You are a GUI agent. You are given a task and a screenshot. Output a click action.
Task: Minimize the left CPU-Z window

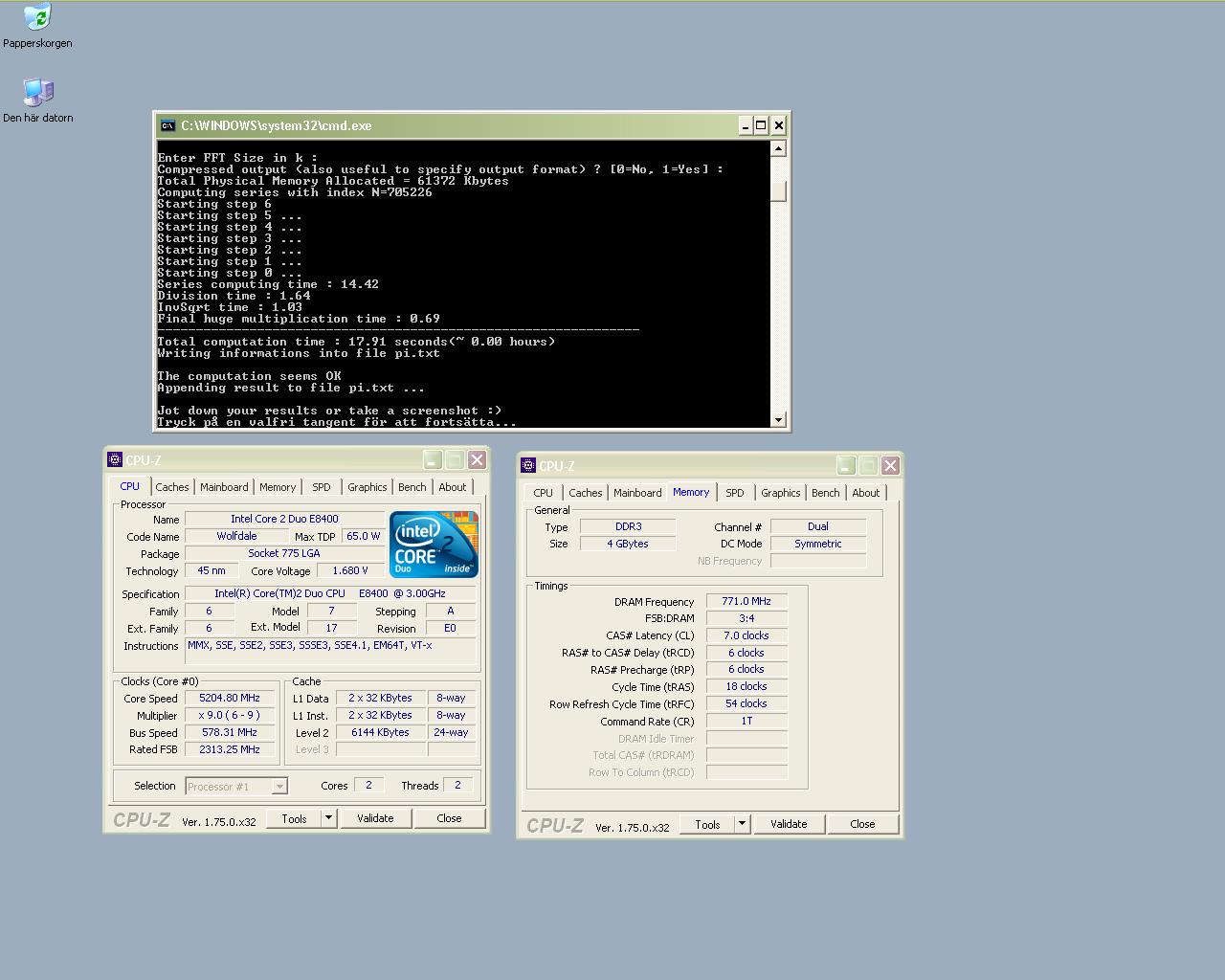point(433,460)
